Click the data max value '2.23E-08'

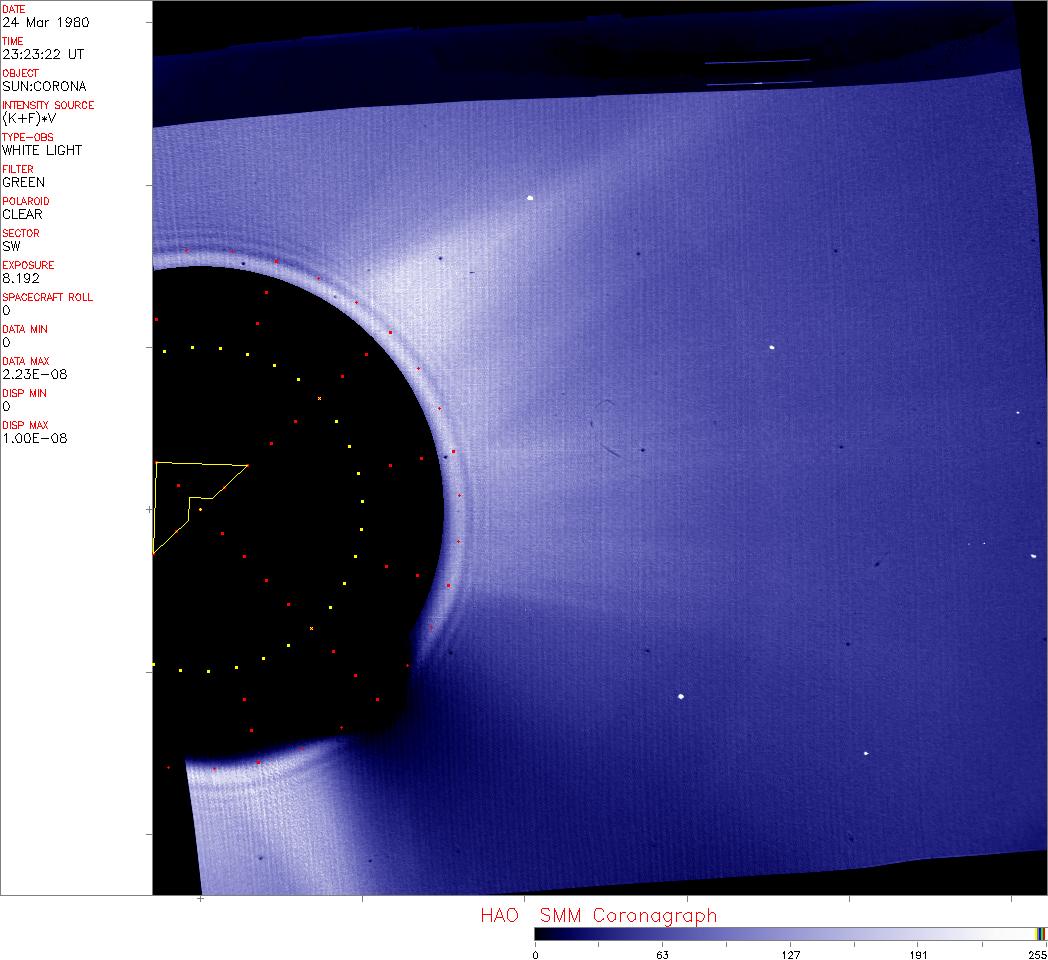35,374
